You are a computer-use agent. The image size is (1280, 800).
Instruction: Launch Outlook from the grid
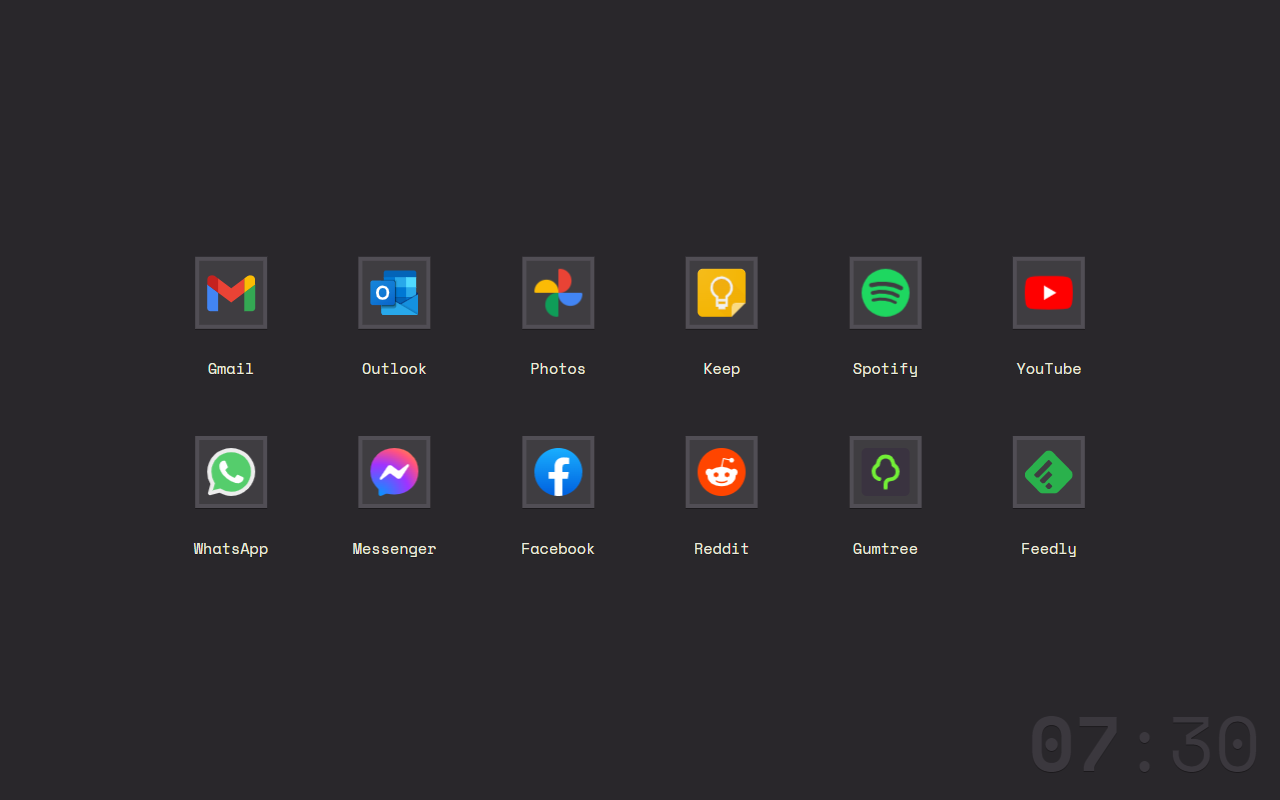point(394,292)
